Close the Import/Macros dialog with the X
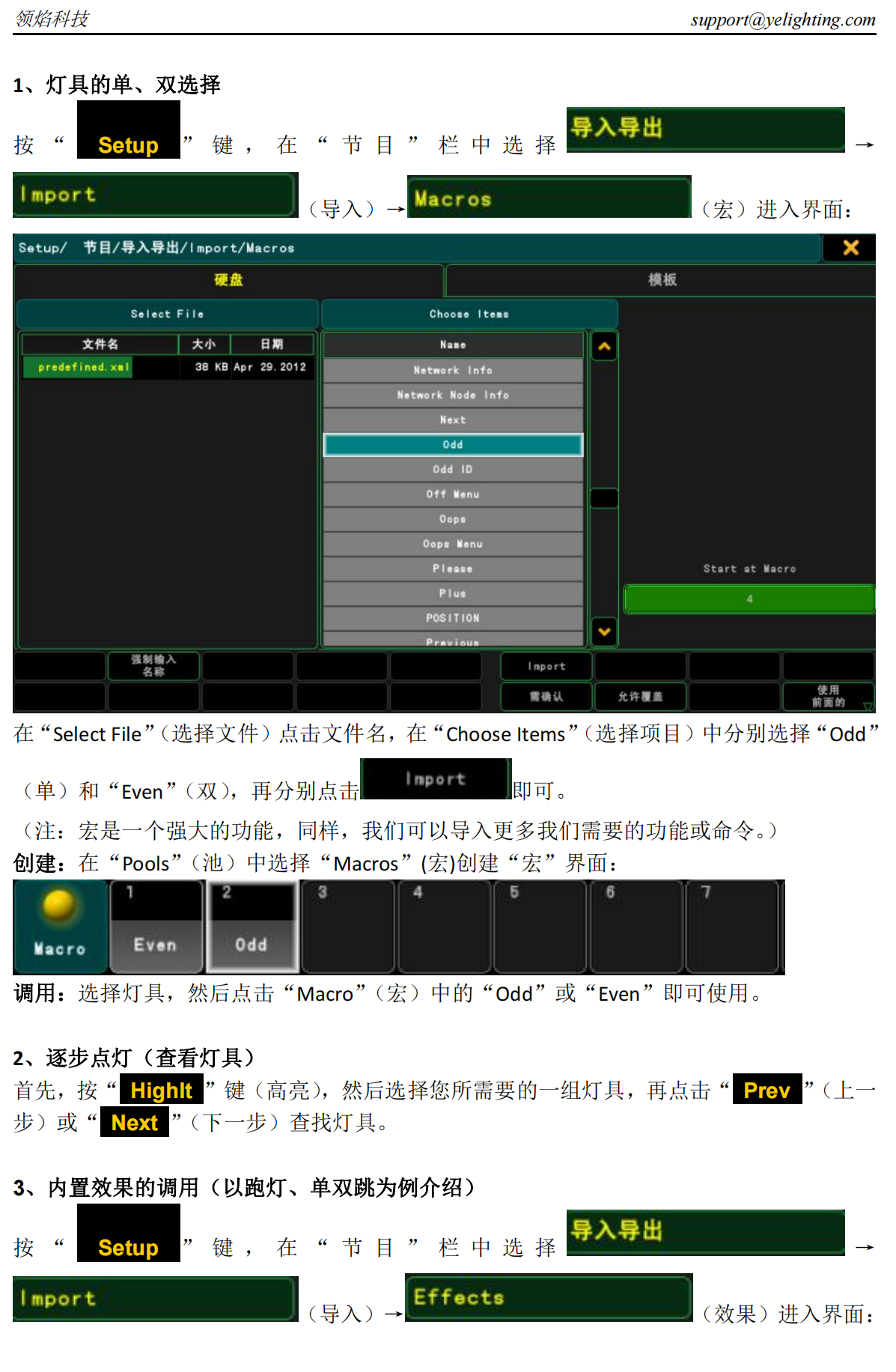Viewport: 896px width, 1372px height. click(850, 248)
